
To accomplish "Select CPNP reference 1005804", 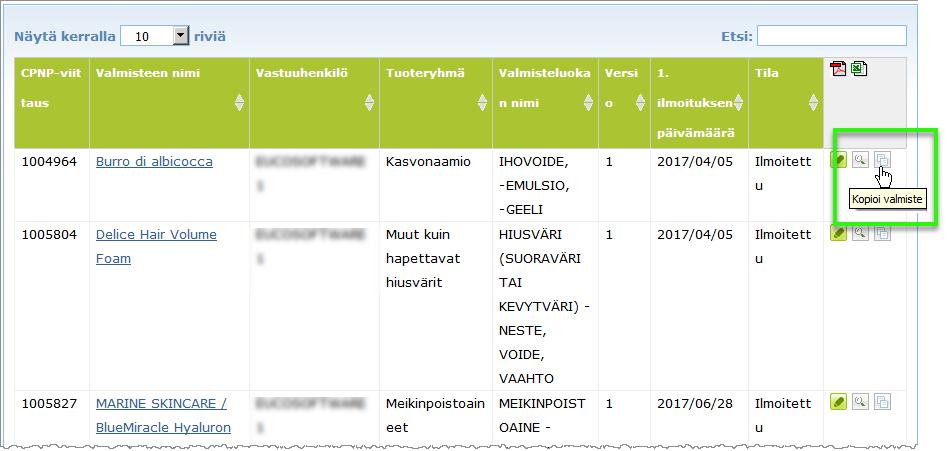I will click(50, 234).
